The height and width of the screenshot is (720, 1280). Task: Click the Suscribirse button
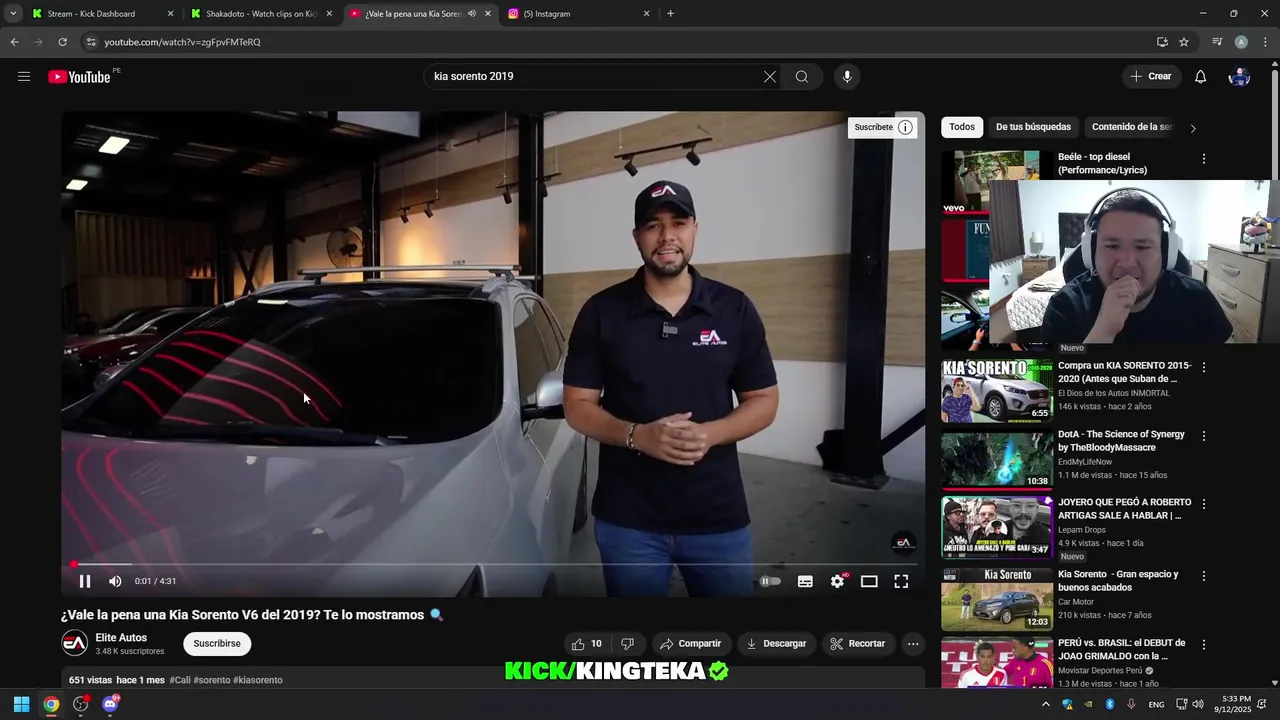(217, 644)
